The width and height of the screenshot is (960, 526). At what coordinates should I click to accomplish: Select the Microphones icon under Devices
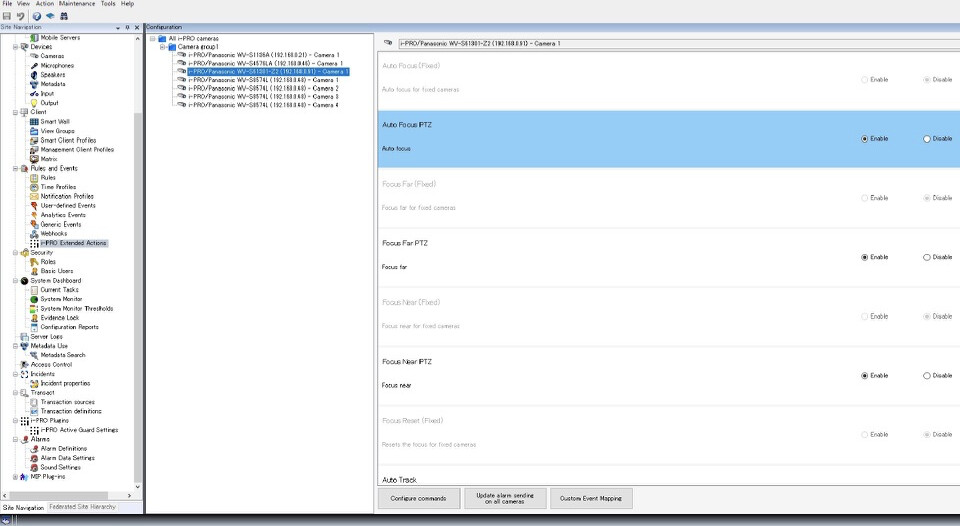point(34,66)
